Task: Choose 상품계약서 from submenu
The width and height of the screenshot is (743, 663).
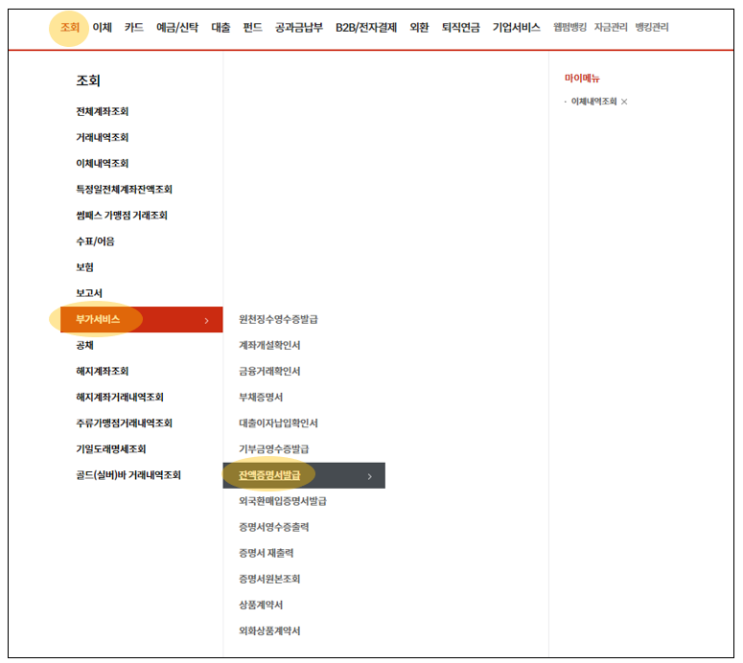Action: [261, 605]
